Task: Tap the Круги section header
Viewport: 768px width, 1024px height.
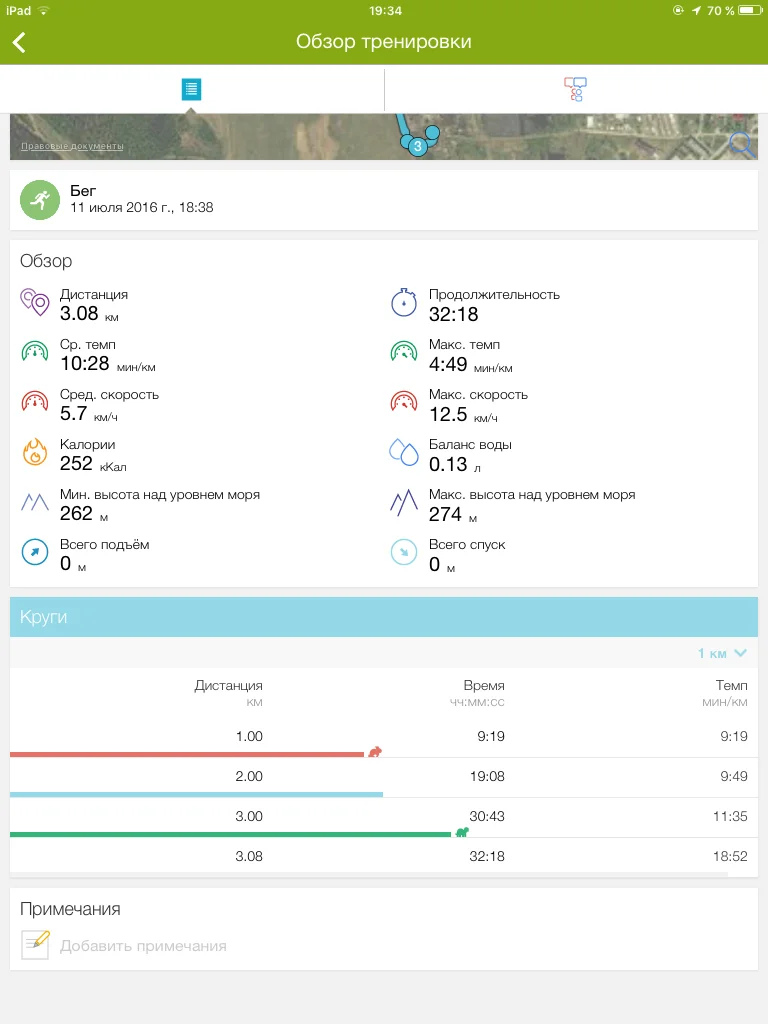Action: 384,616
